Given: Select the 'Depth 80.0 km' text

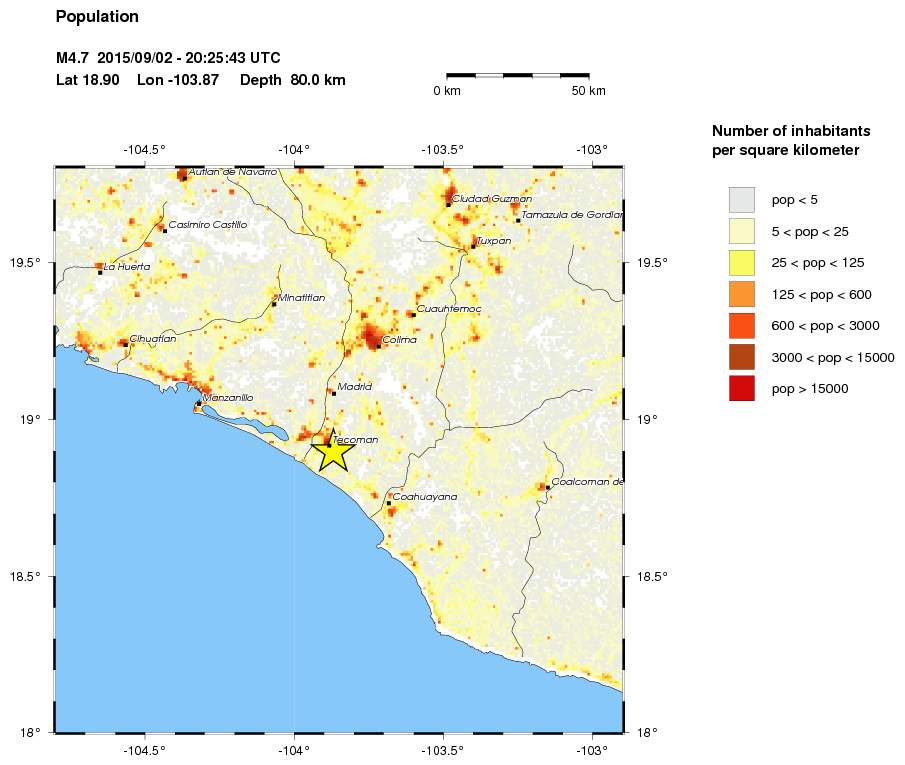Looking at the screenshot, I should [x=293, y=80].
